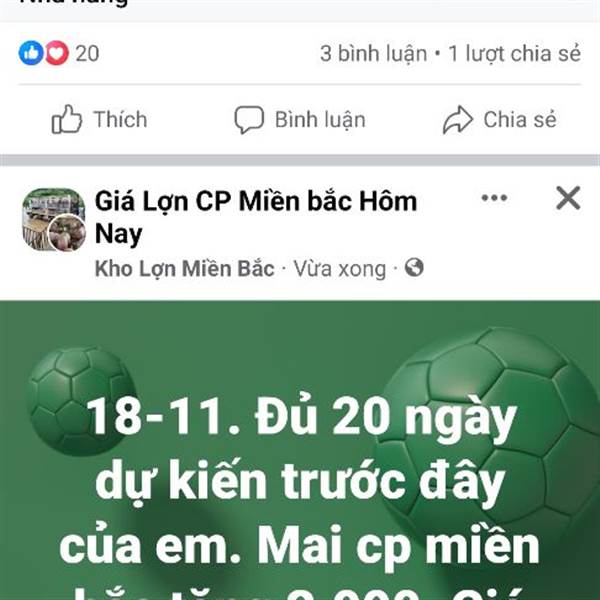Viewport: 600px width, 600px height.
Task: Tap the thumbs-up Thích icon
Action: (67, 119)
